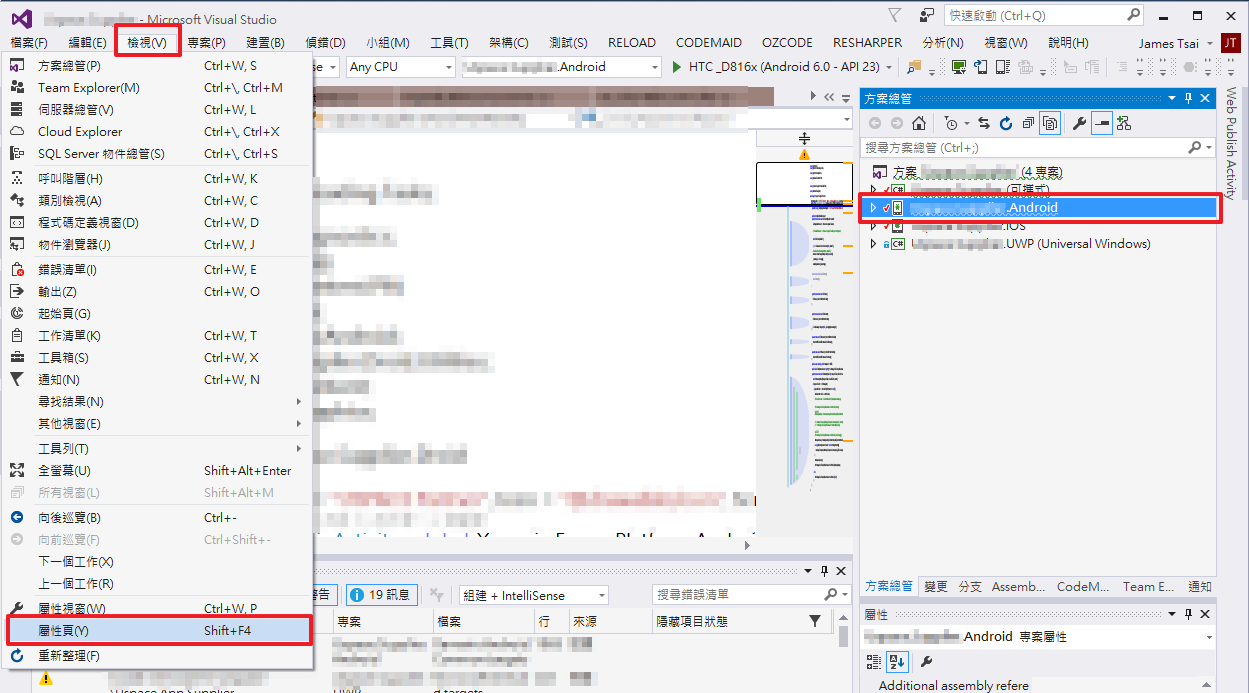The image size is (1249, 693).
Task: Switch to Team E... tab
Action: point(1148,587)
